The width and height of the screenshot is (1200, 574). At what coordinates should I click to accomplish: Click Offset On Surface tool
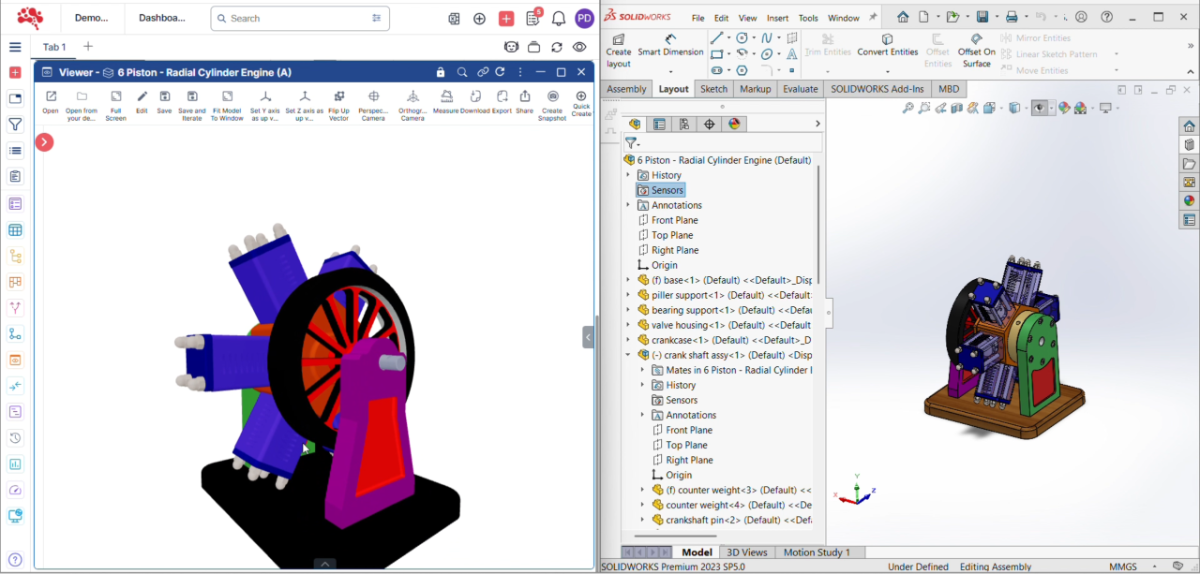click(x=976, y=44)
